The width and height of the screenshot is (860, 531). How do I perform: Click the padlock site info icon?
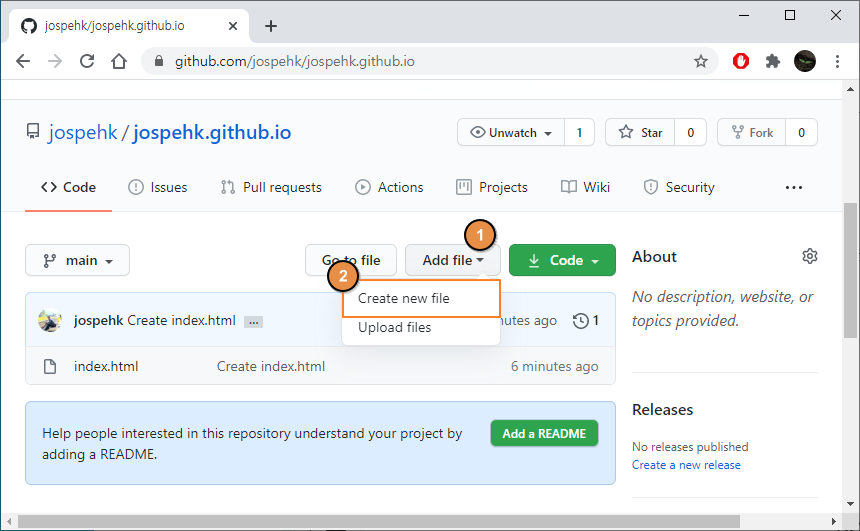point(159,61)
